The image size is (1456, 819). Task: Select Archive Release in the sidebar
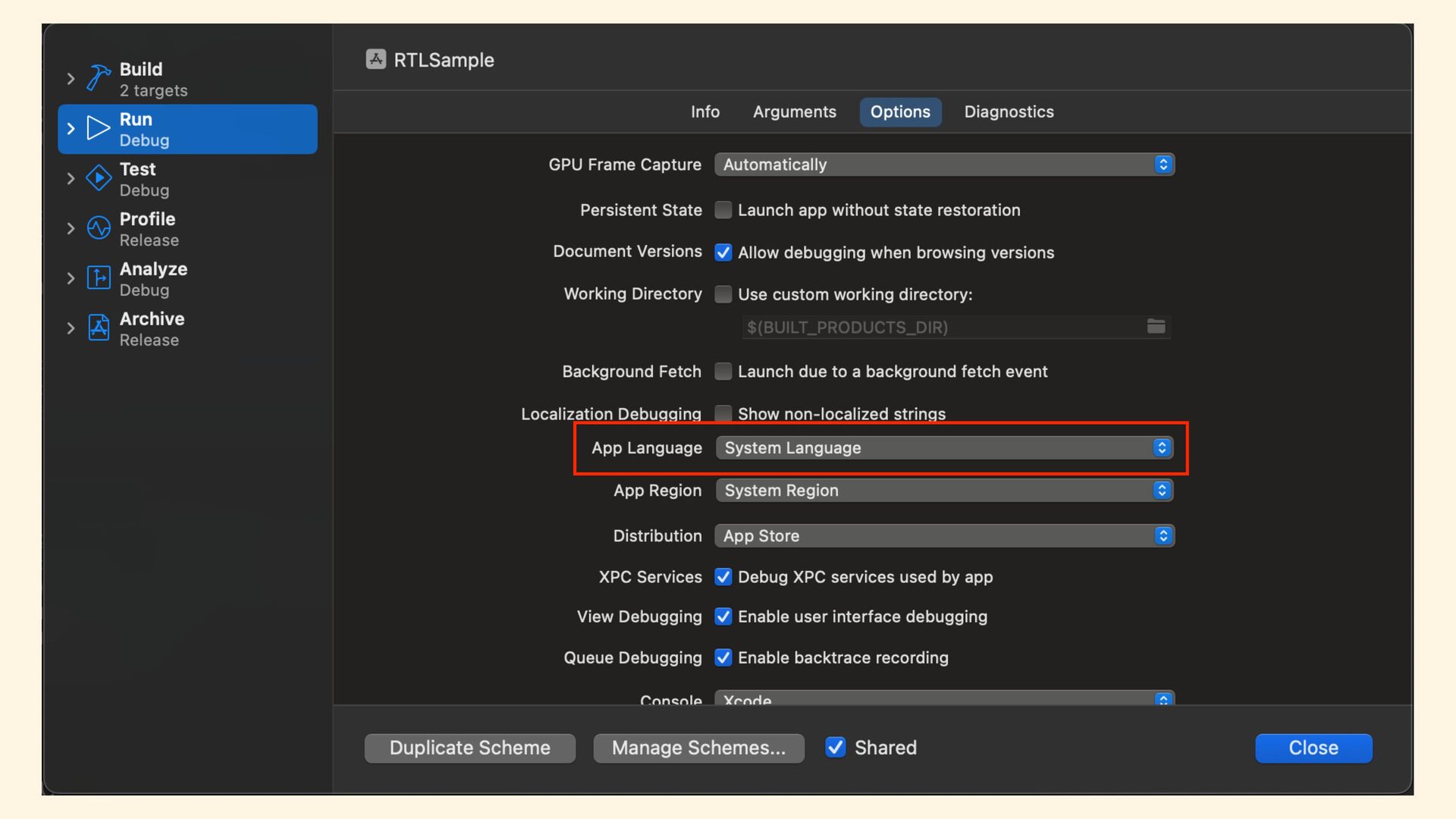pyautogui.click(x=187, y=328)
